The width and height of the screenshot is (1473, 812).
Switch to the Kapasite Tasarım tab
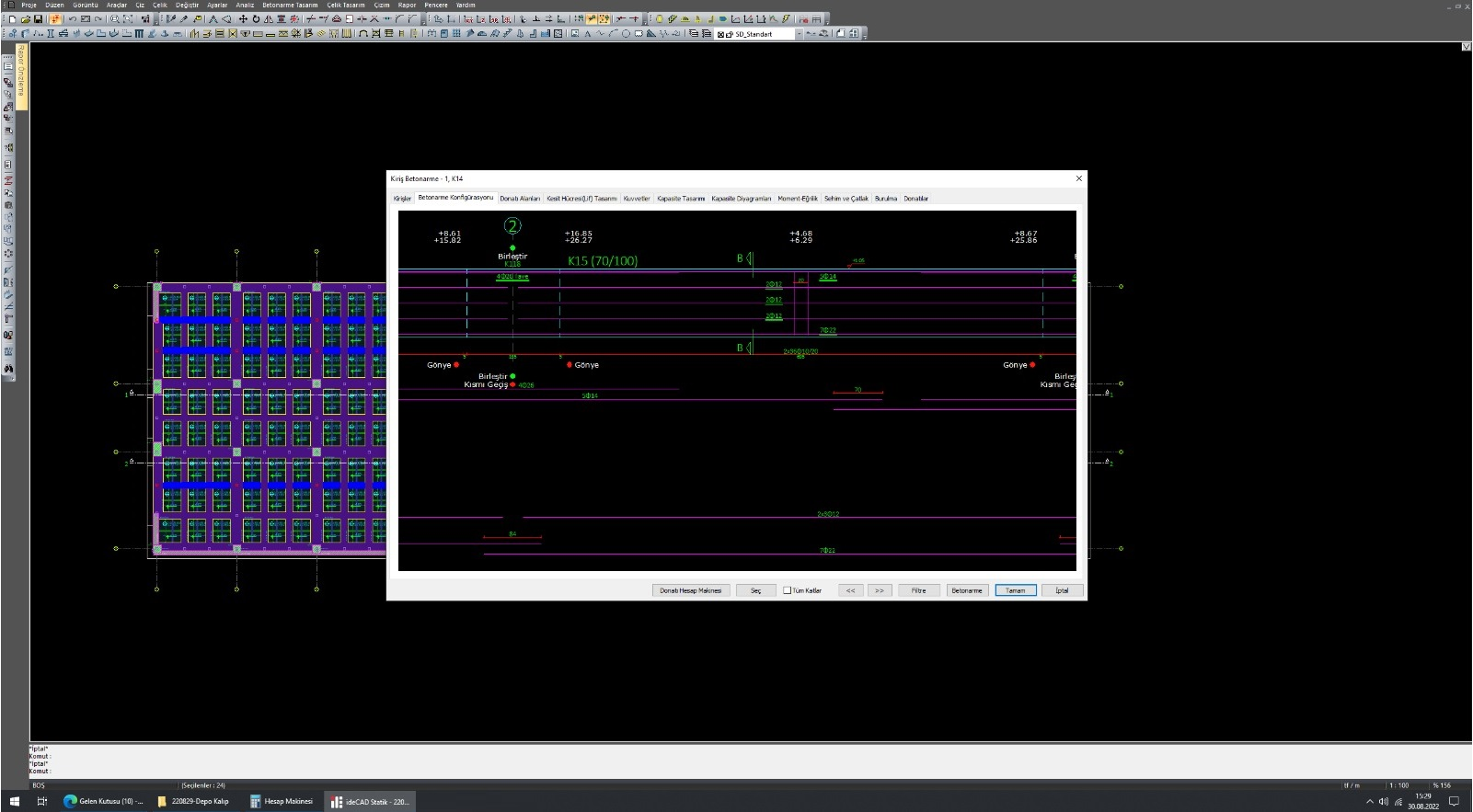(x=681, y=199)
